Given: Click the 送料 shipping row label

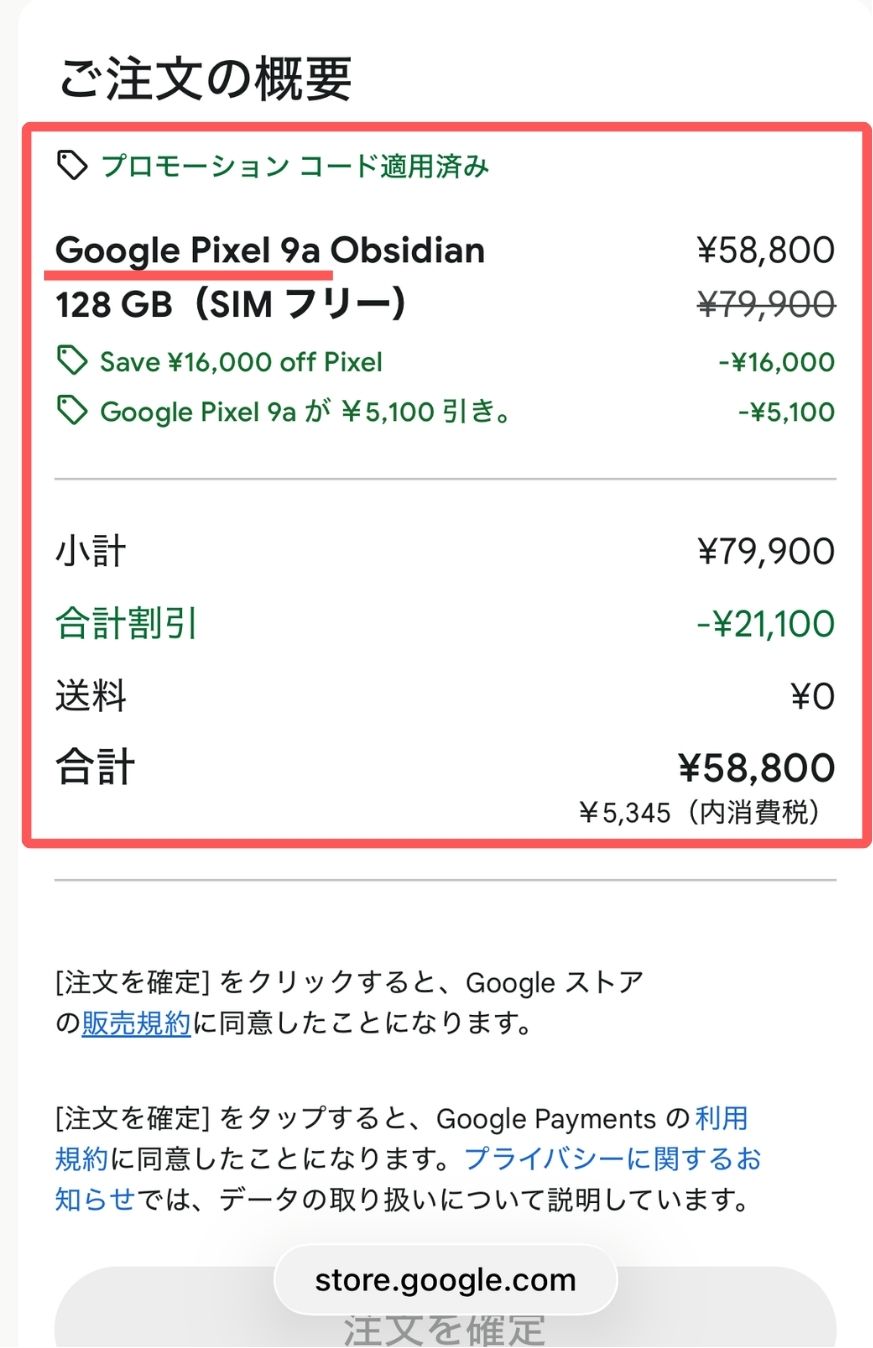Looking at the screenshot, I should pos(91,696).
